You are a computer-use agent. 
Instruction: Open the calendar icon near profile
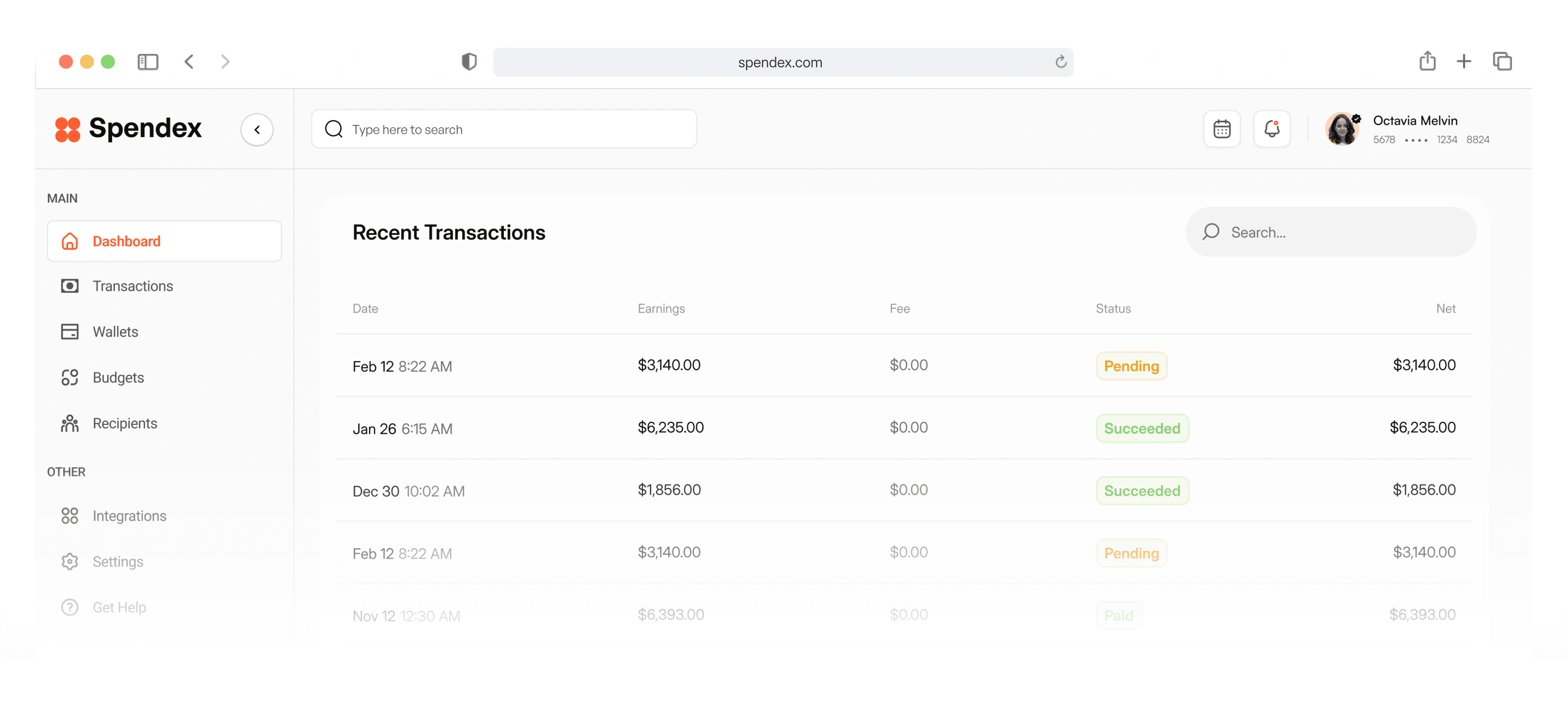click(1222, 128)
